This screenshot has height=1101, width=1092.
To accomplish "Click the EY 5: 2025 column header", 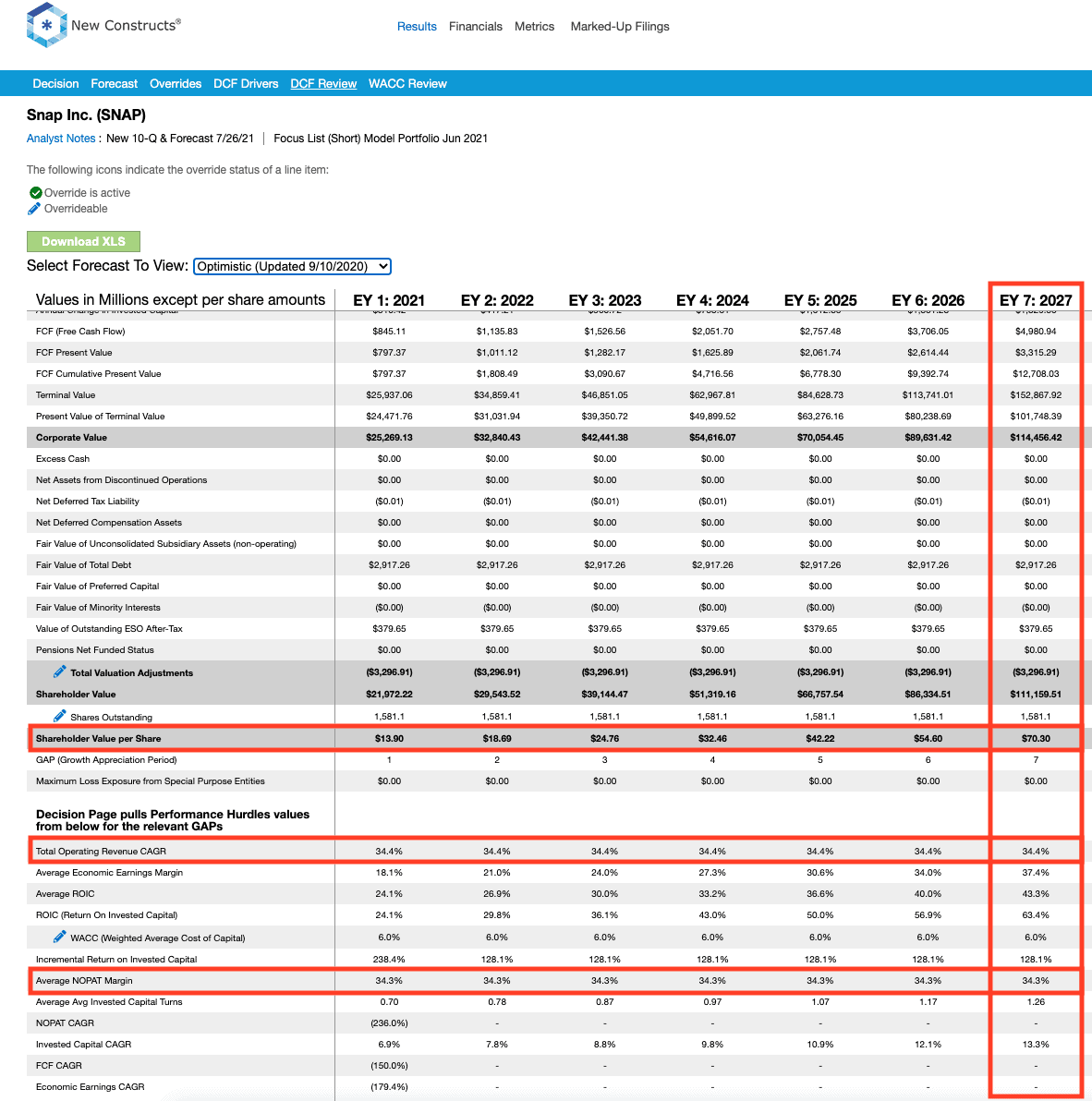I will click(820, 300).
